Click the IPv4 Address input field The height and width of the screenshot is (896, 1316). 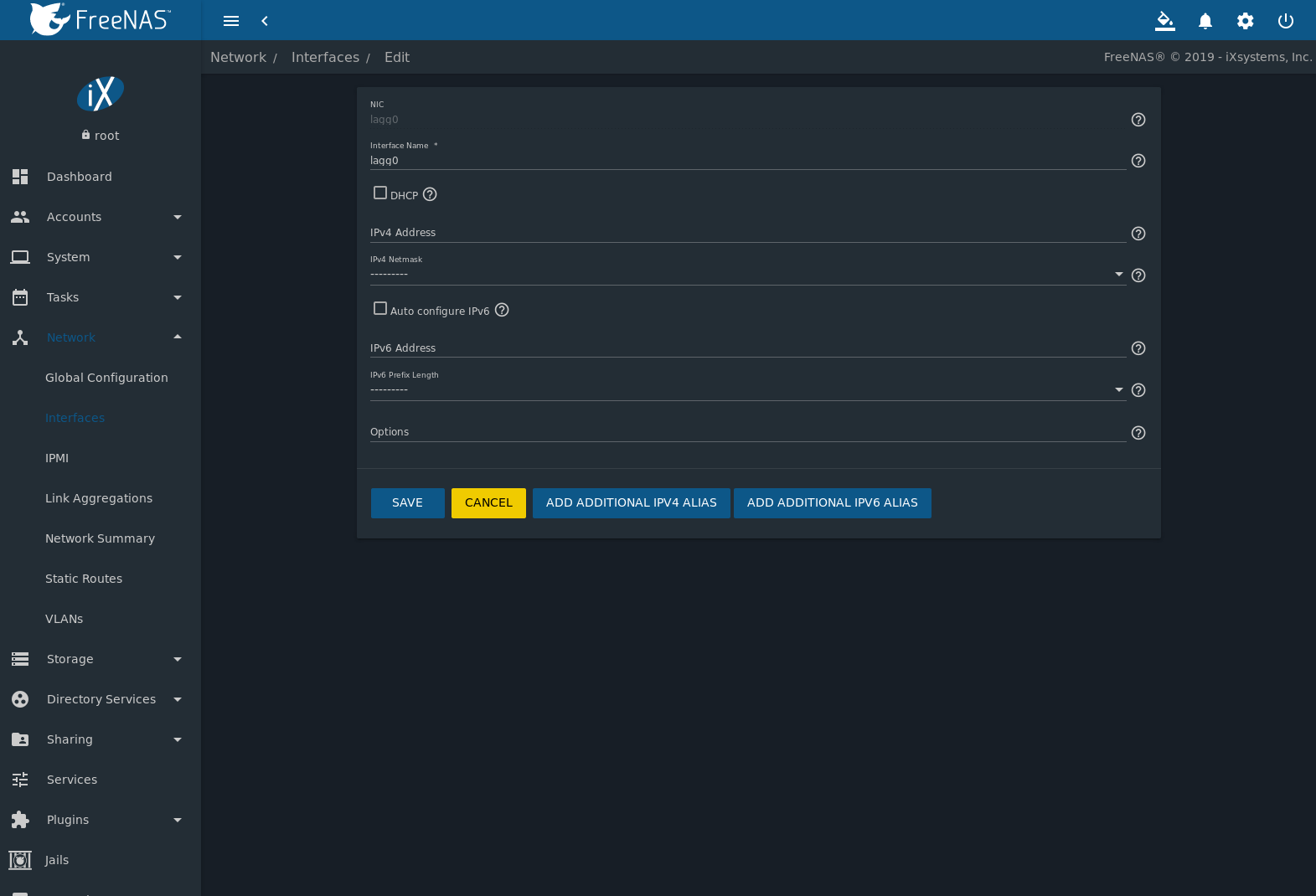pyautogui.click(x=748, y=233)
